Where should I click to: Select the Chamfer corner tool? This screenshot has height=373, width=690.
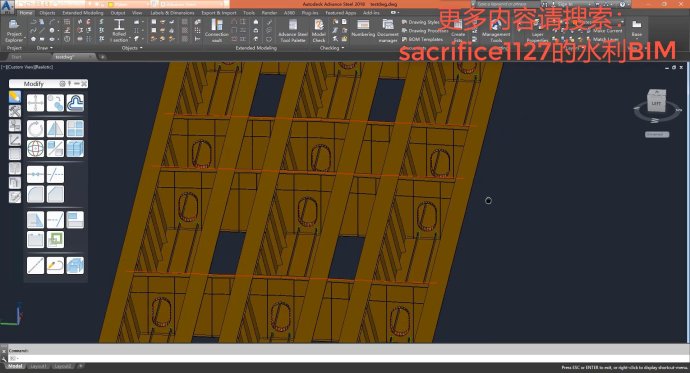tap(55, 194)
